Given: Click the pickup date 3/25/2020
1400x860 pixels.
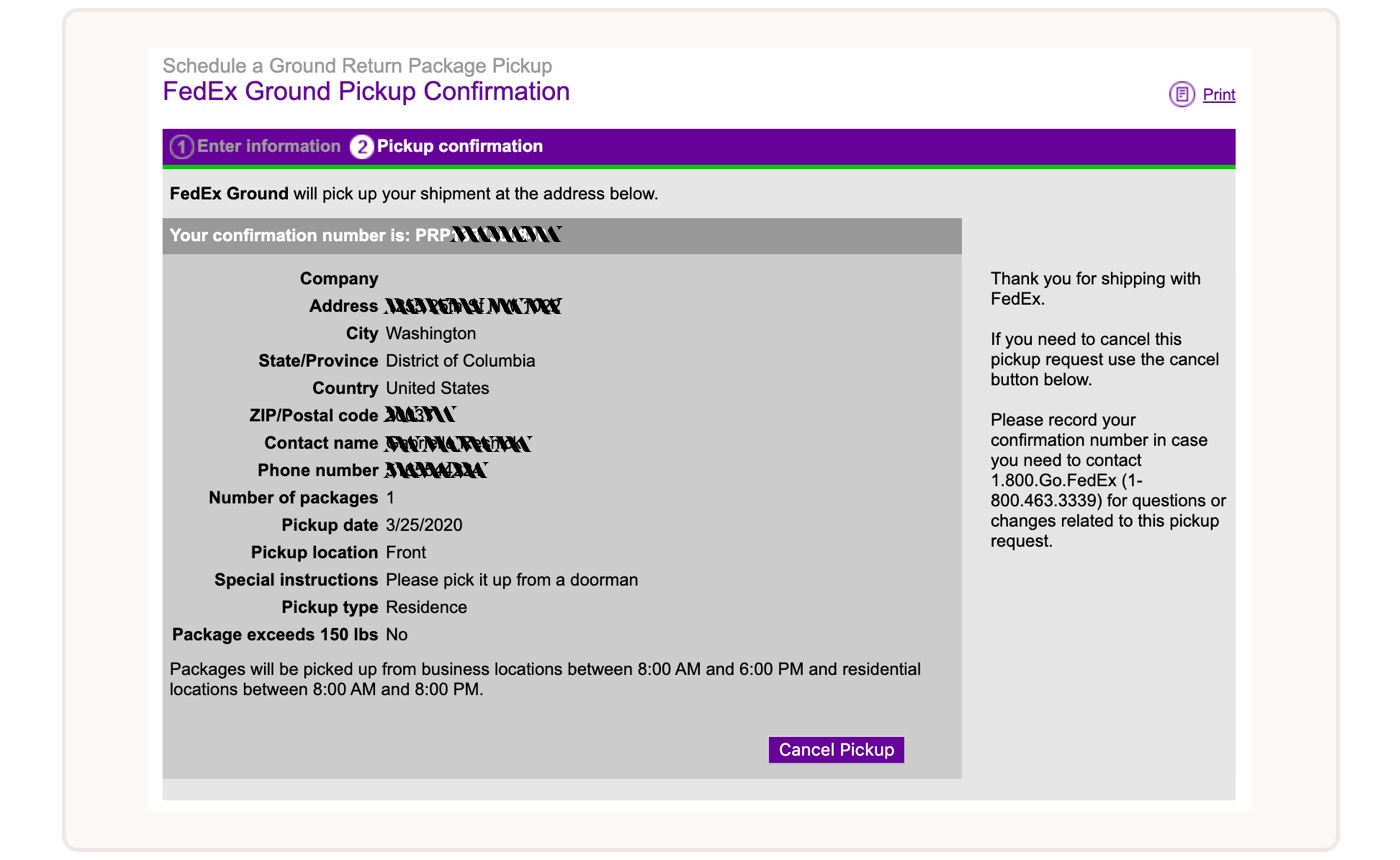Looking at the screenshot, I should coord(424,525).
